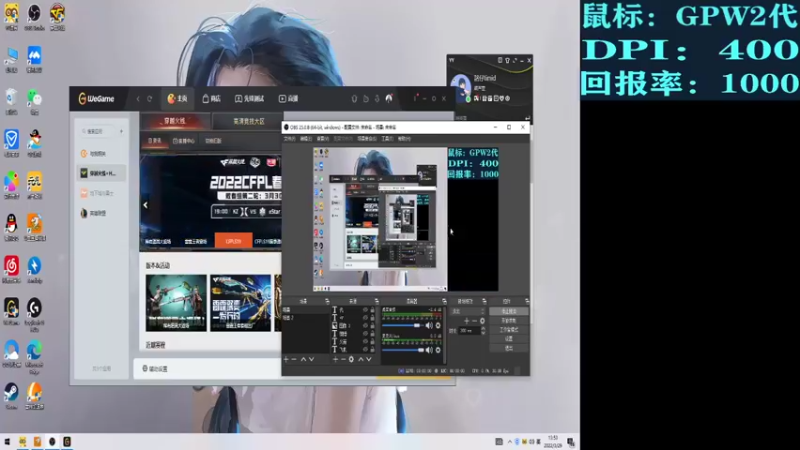Viewport: 800px width, 450px height.
Task: Open the clock and date in taskbar
Action: 553,442
